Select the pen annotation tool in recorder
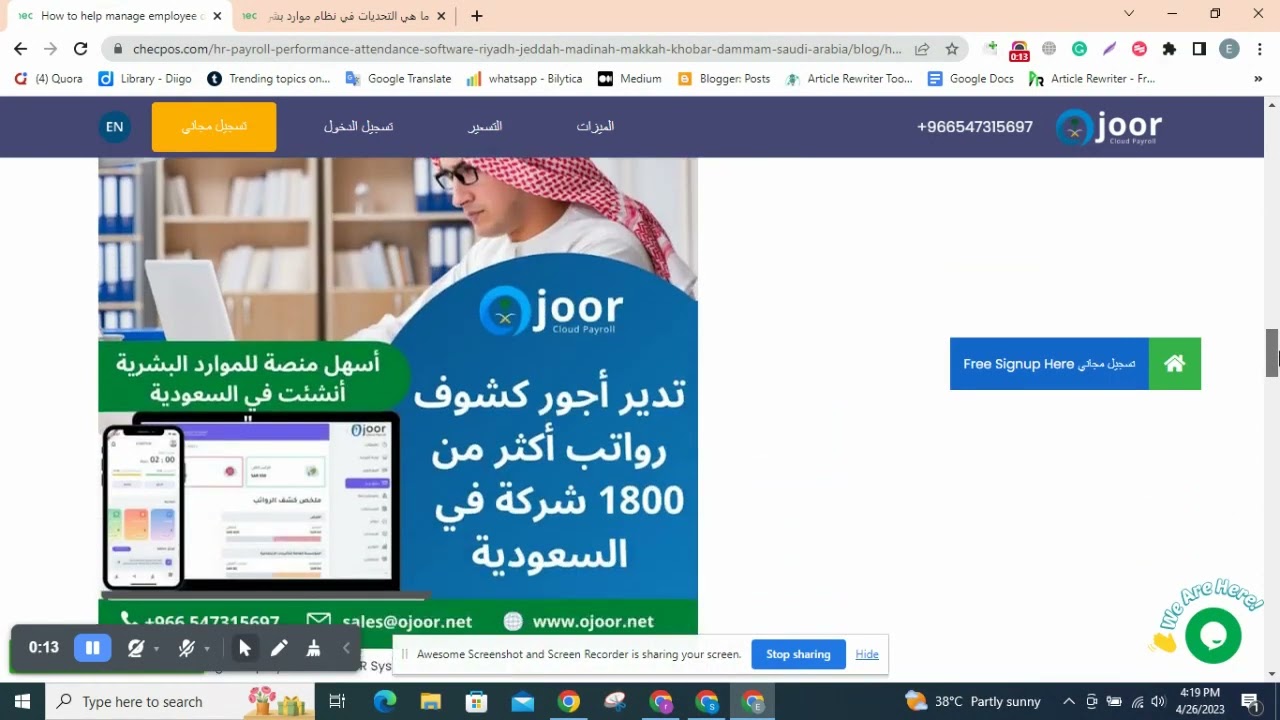 pos(279,648)
